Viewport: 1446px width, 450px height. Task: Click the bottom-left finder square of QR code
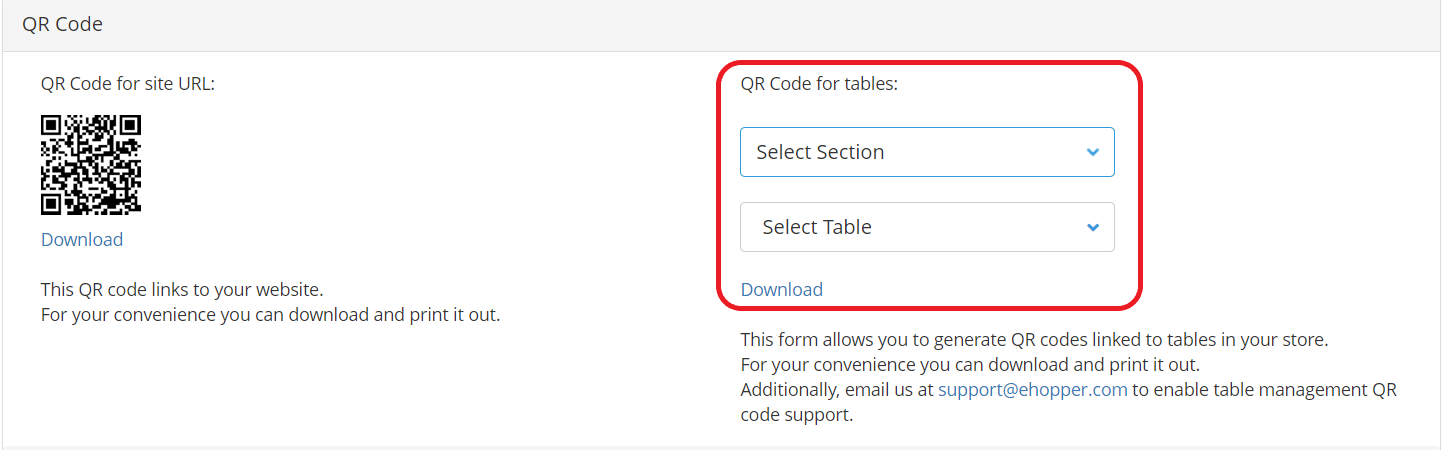click(53, 203)
